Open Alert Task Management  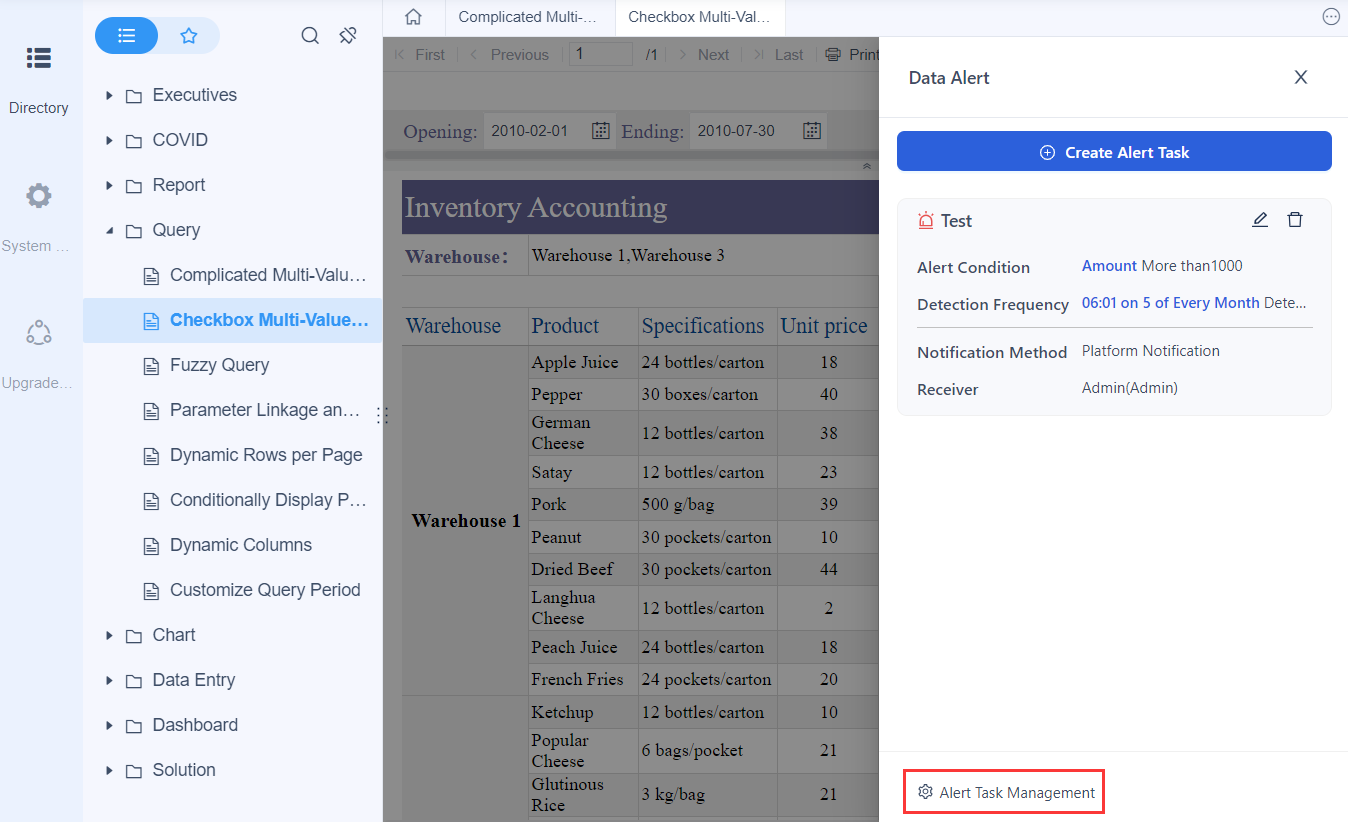point(1003,791)
